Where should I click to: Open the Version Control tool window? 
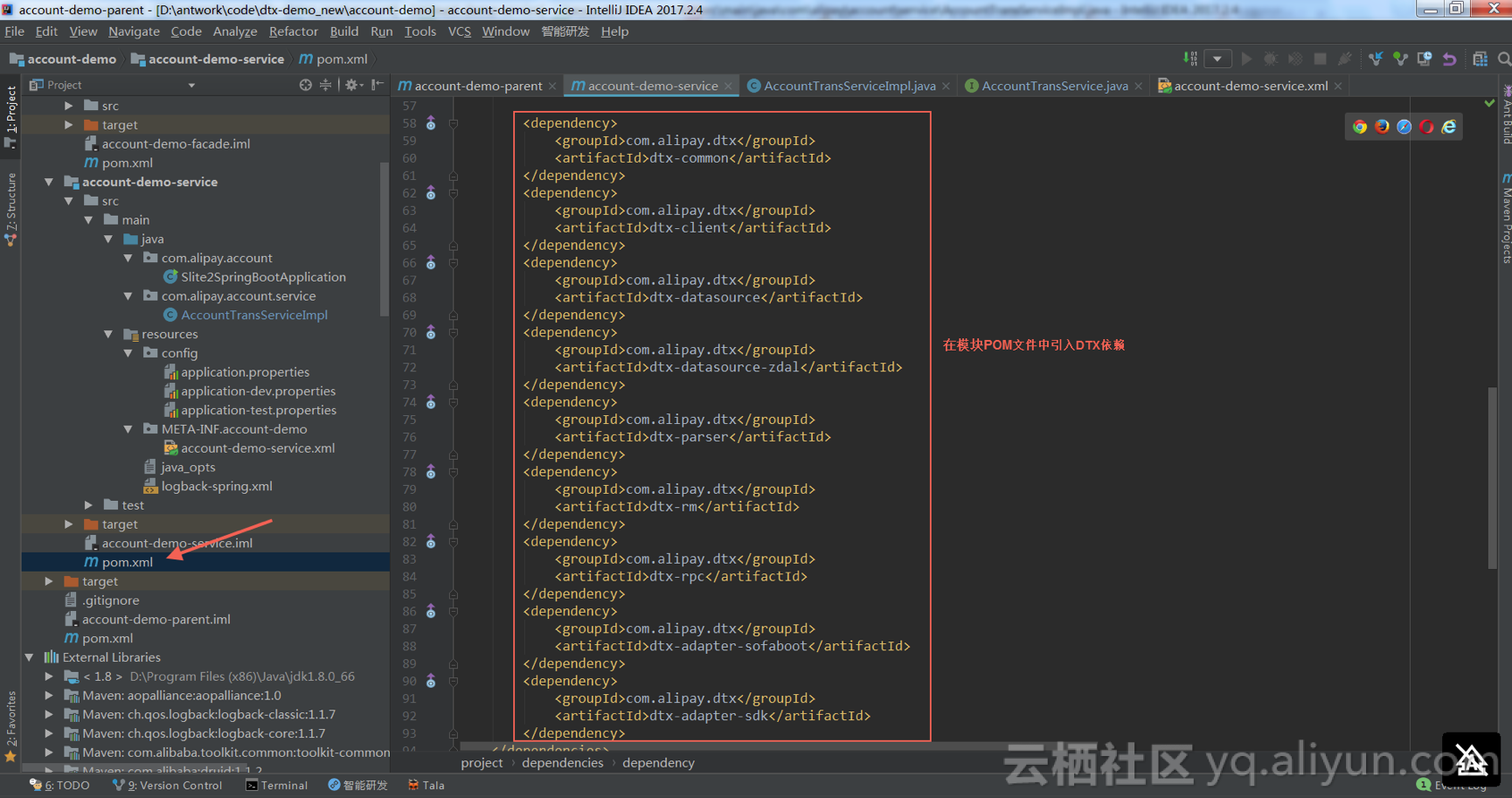click(x=168, y=785)
